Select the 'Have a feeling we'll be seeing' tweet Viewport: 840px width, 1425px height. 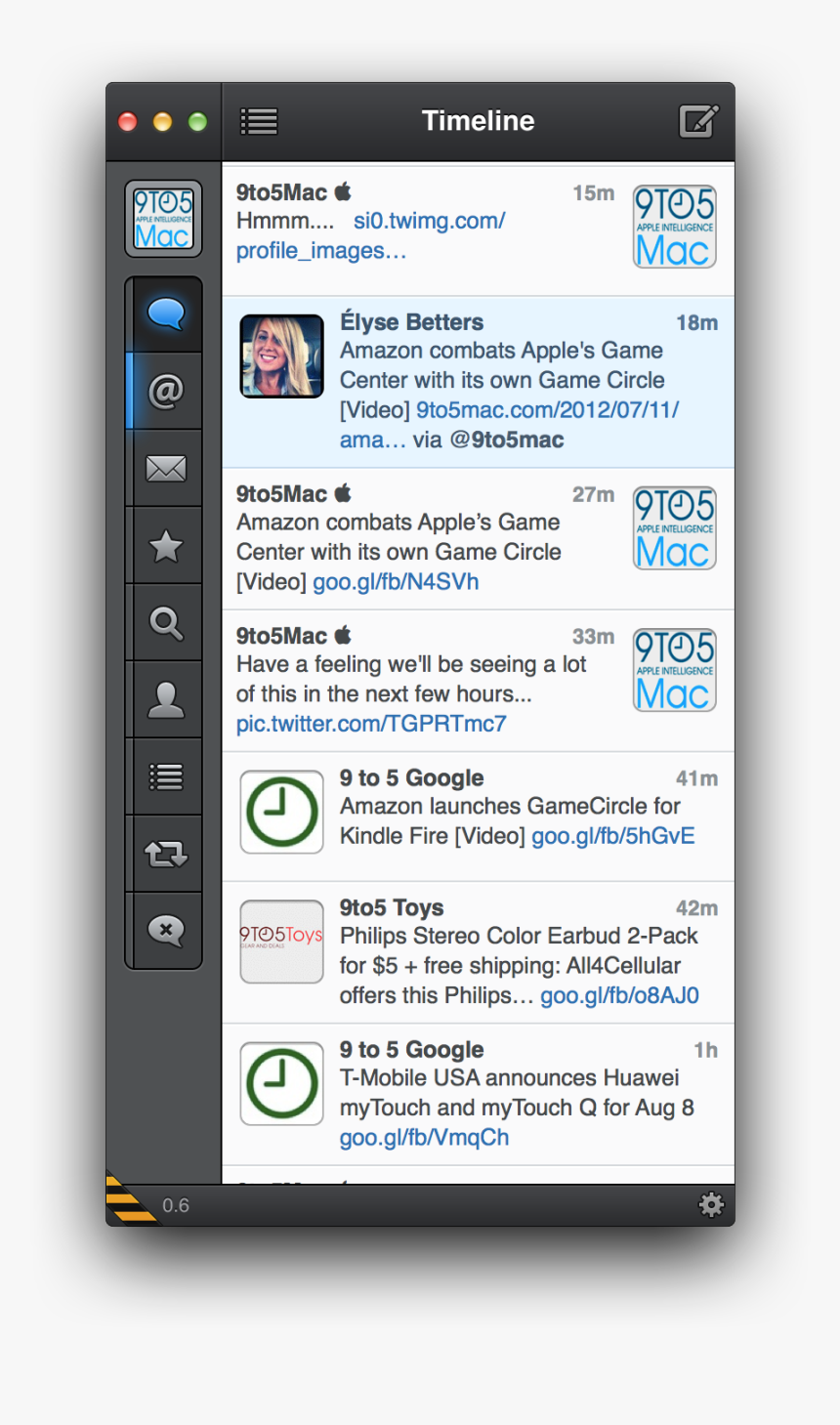tap(411, 693)
